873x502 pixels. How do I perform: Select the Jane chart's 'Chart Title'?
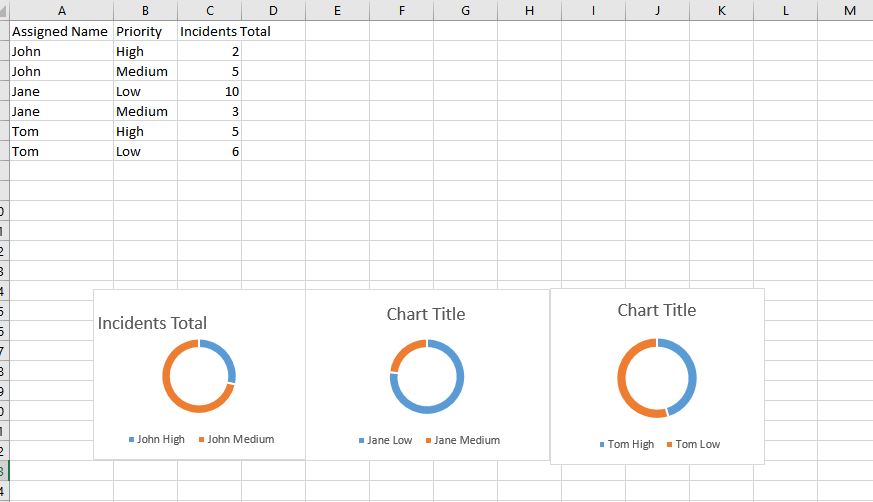pos(426,314)
